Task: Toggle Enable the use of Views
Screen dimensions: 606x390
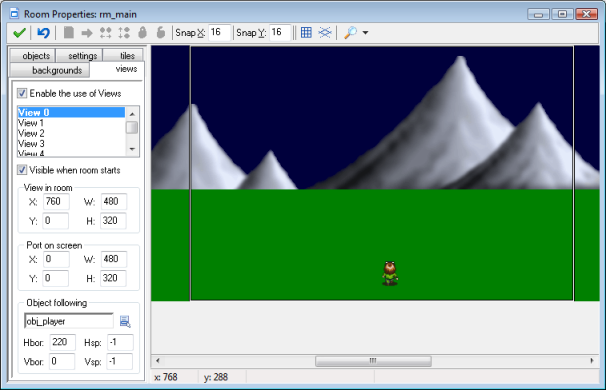Action: 22,93
